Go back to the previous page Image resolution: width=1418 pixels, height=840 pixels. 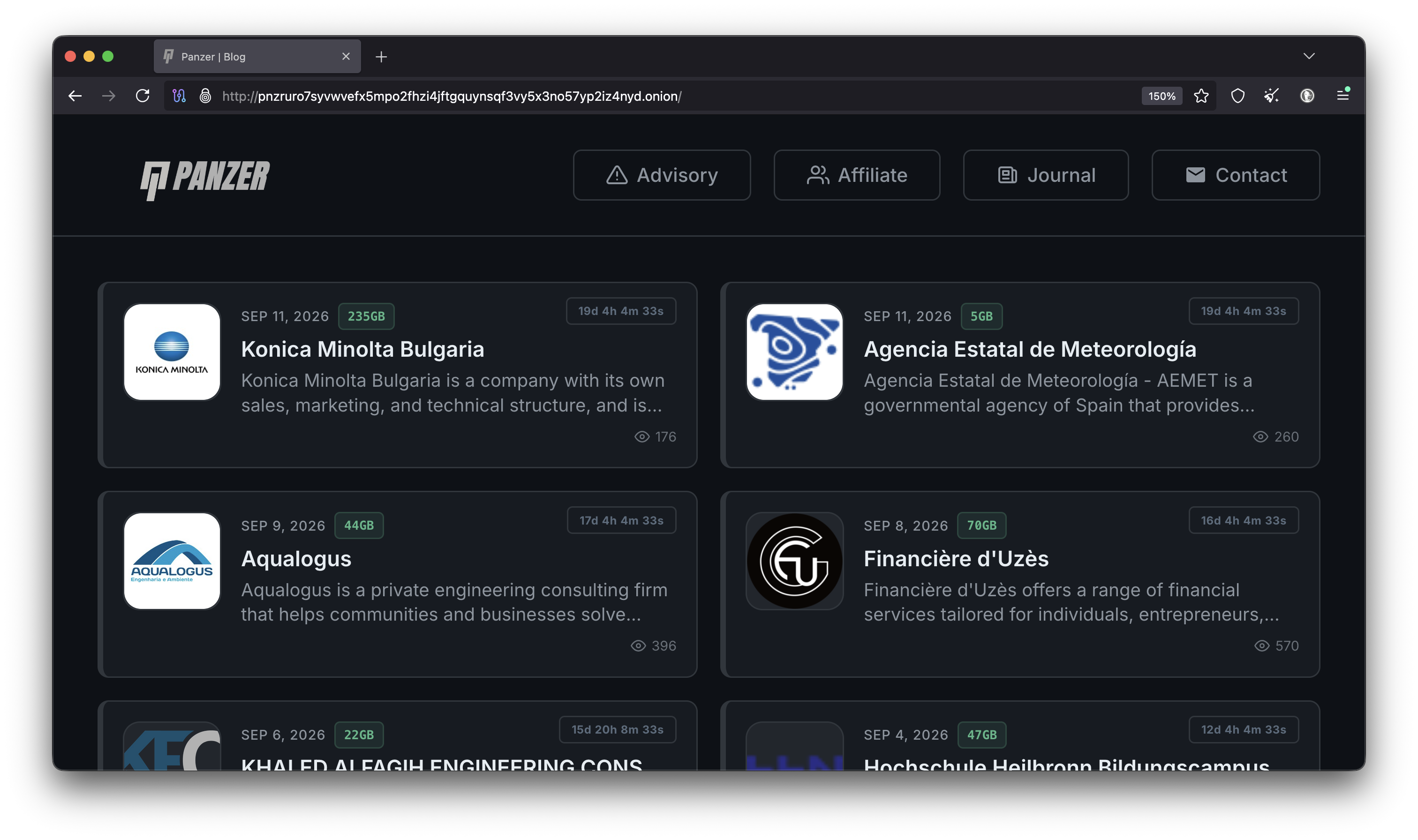pos(75,96)
